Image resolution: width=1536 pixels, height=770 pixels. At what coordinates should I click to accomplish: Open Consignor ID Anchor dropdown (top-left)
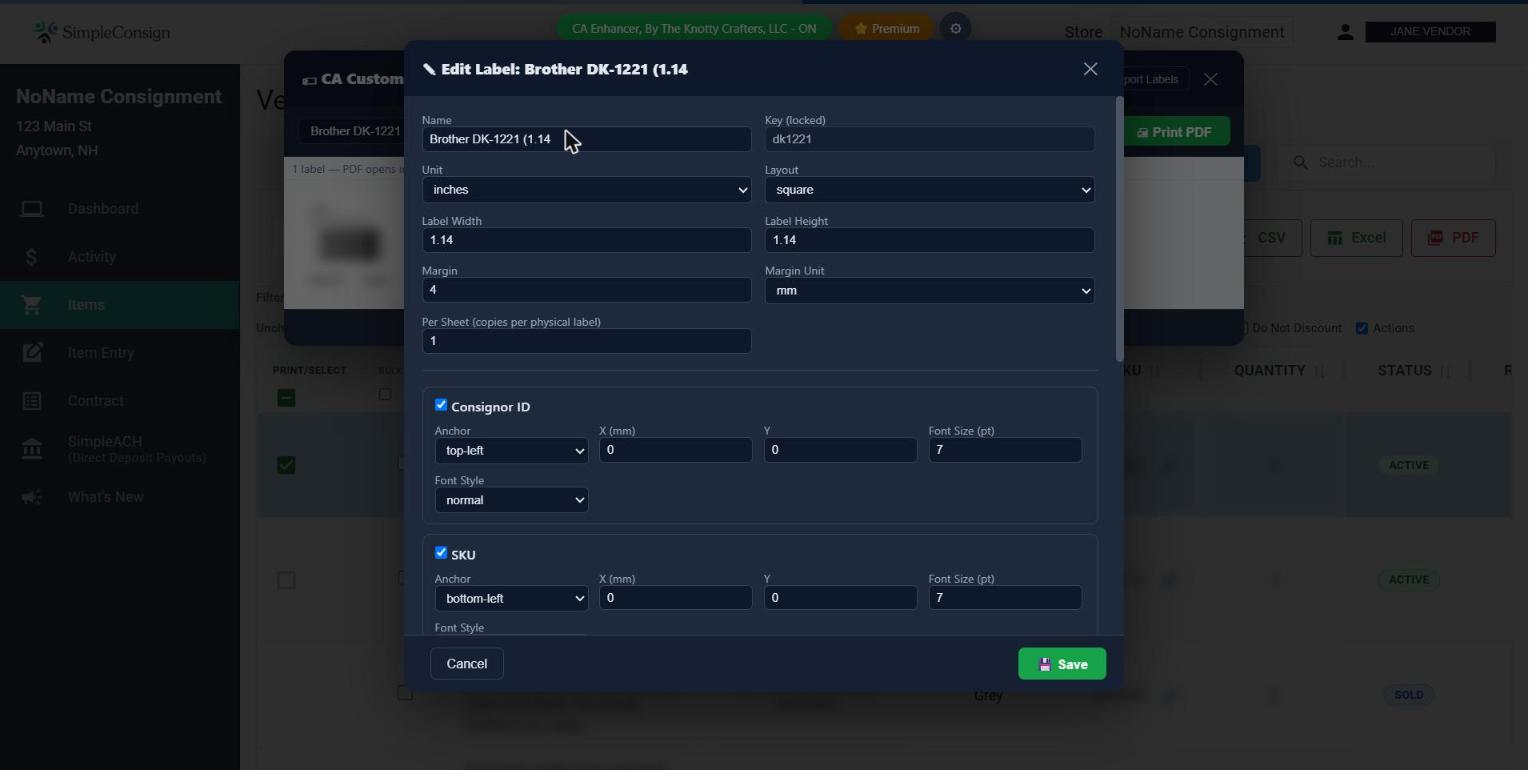point(511,451)
